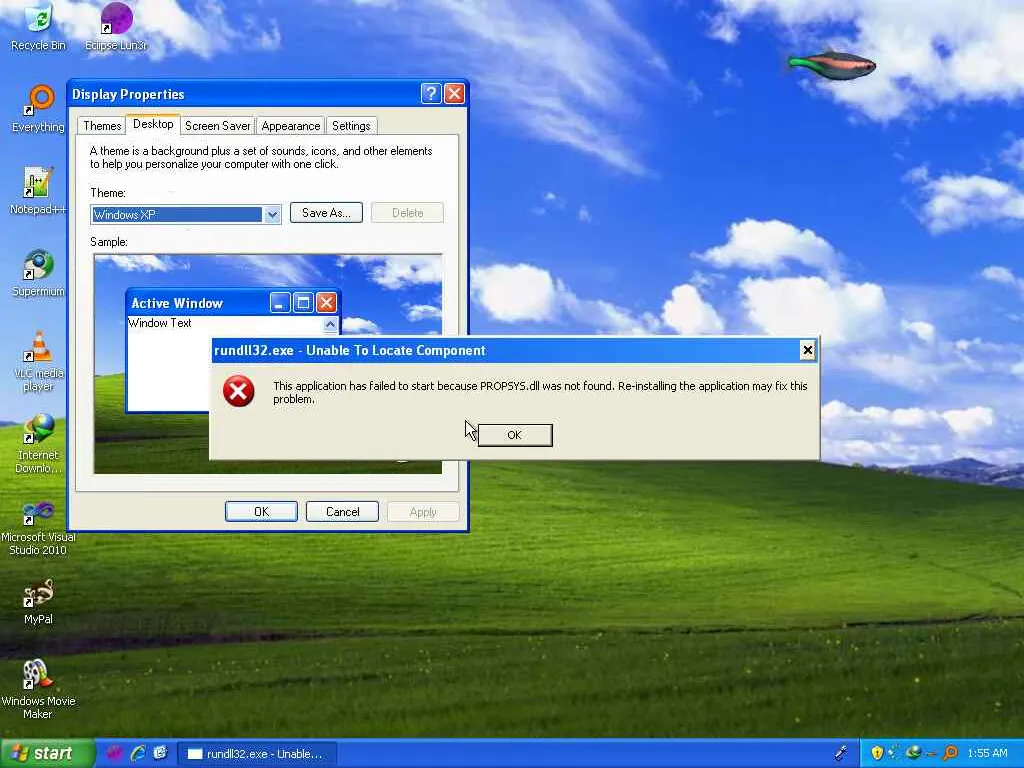Select the MyPal desktop shortcut

39,601
